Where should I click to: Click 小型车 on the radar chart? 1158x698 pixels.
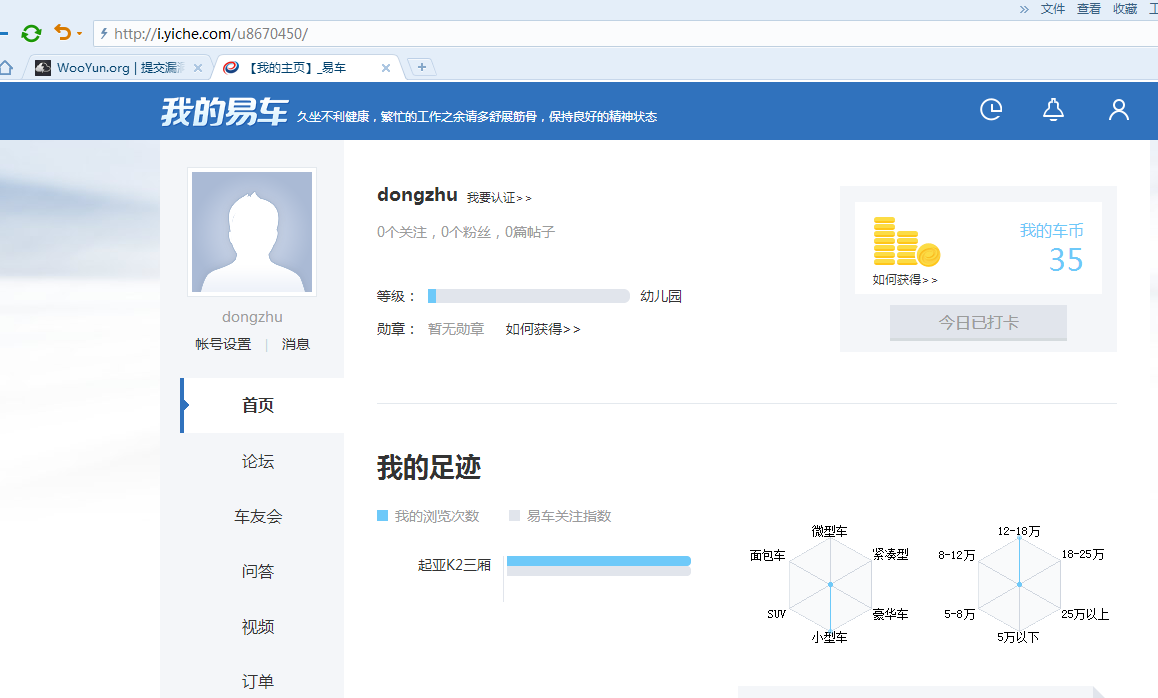[829, 637]
